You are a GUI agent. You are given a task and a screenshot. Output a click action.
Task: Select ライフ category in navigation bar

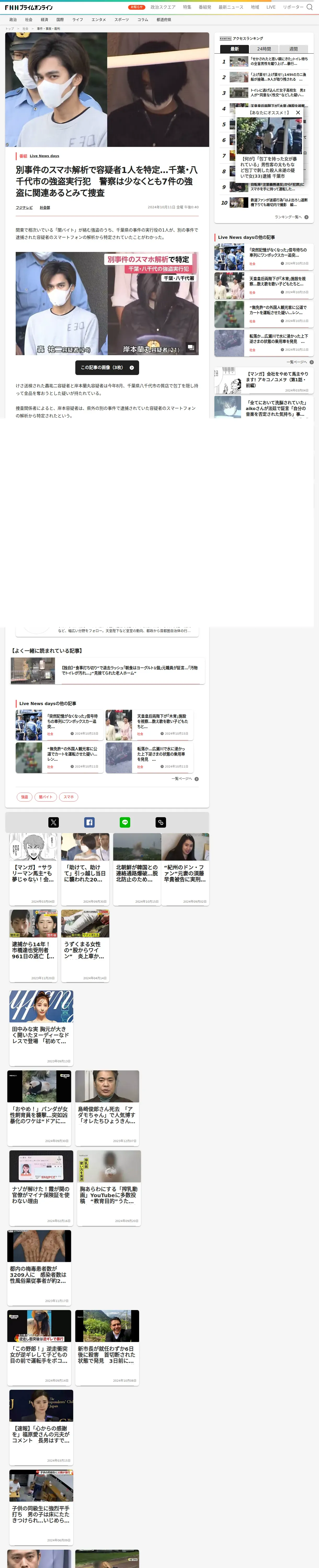[78, 20]
